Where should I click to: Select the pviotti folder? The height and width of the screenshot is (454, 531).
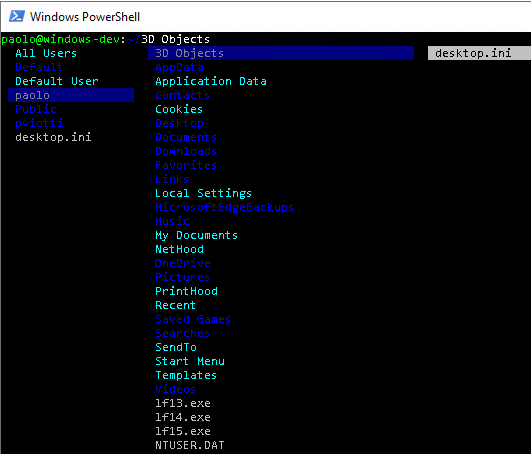pos(39,123)
